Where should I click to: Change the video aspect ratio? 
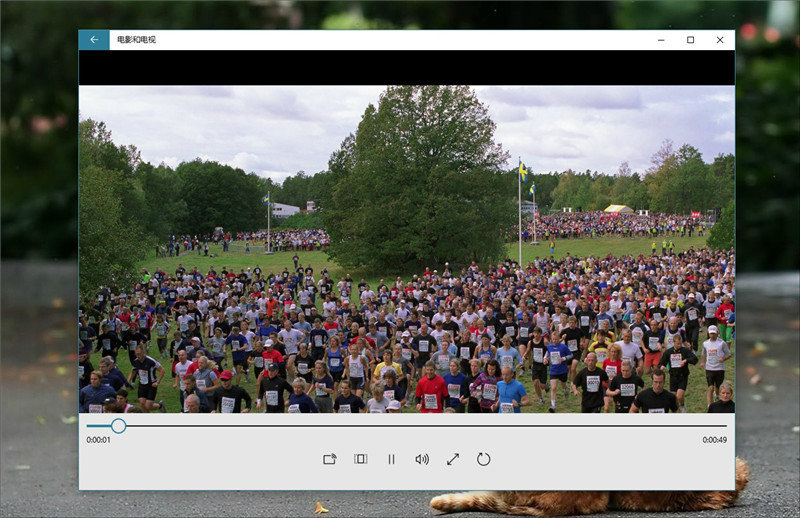coord(361,459)
